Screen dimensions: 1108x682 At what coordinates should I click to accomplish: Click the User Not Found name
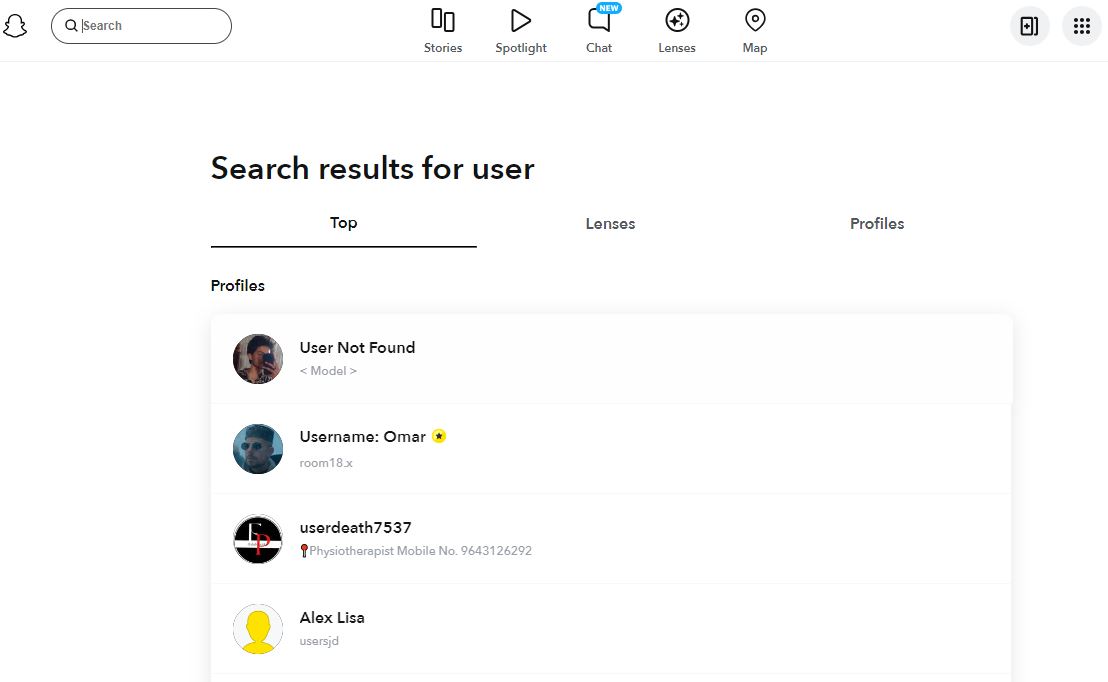click(358, 348)
